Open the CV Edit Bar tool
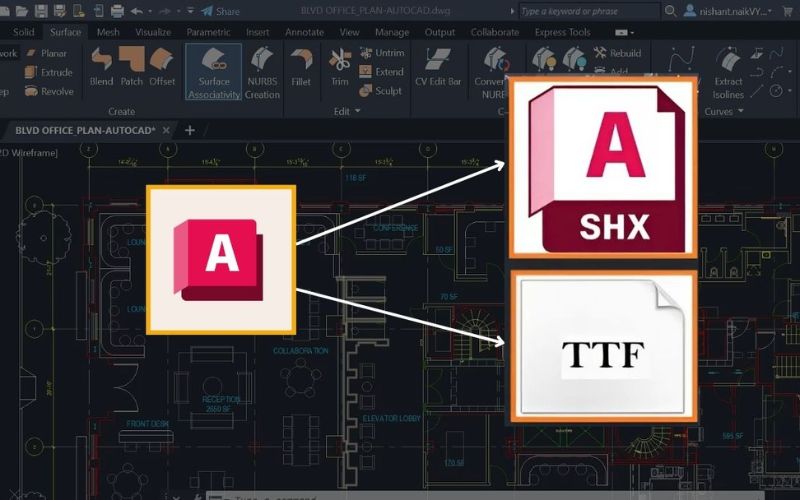Image resolution: width=800 pixels, height=500 pixels. click(438, 67)
